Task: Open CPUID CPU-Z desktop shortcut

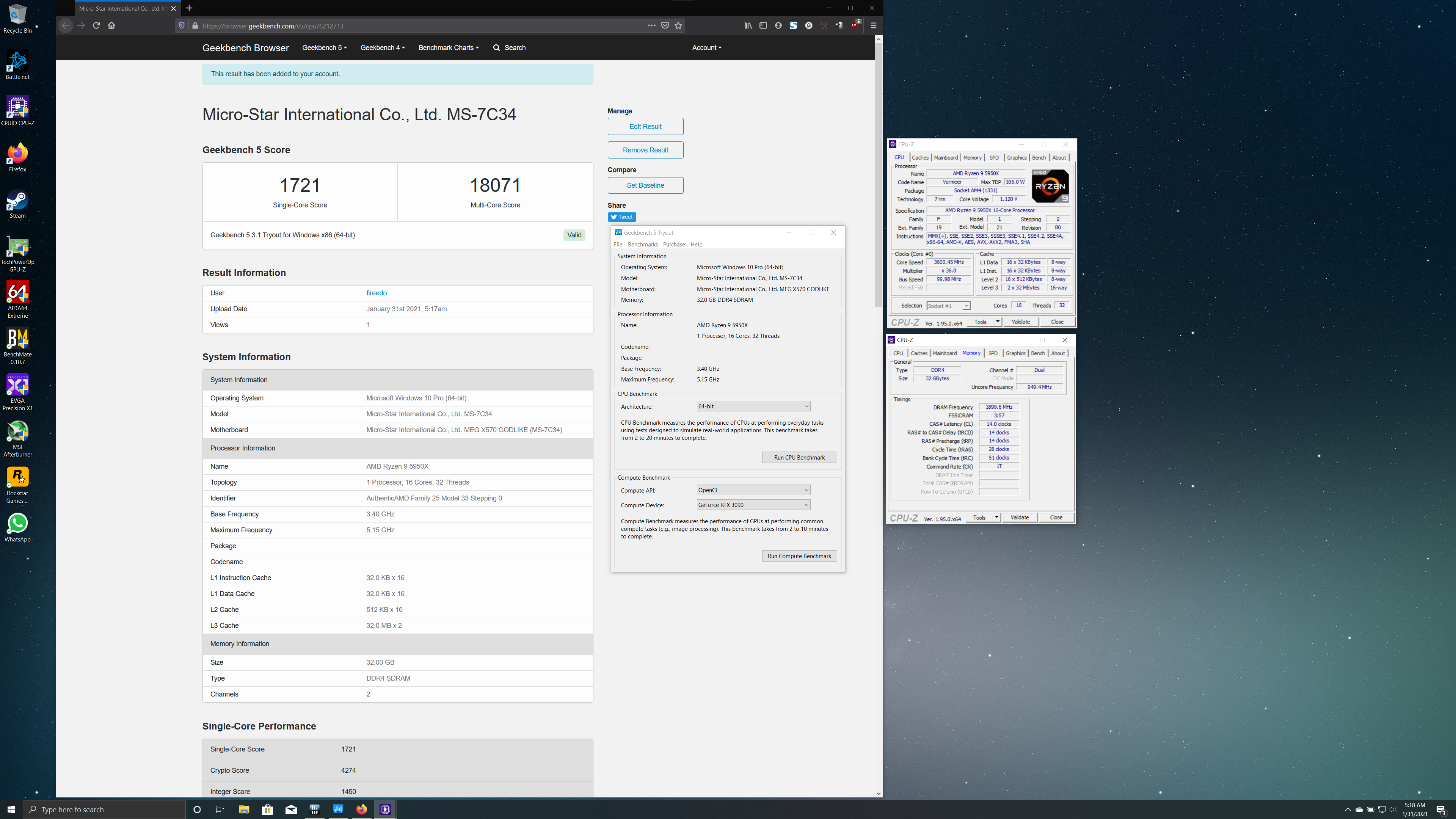Action: pyautogui.click(x=17, y=111)
